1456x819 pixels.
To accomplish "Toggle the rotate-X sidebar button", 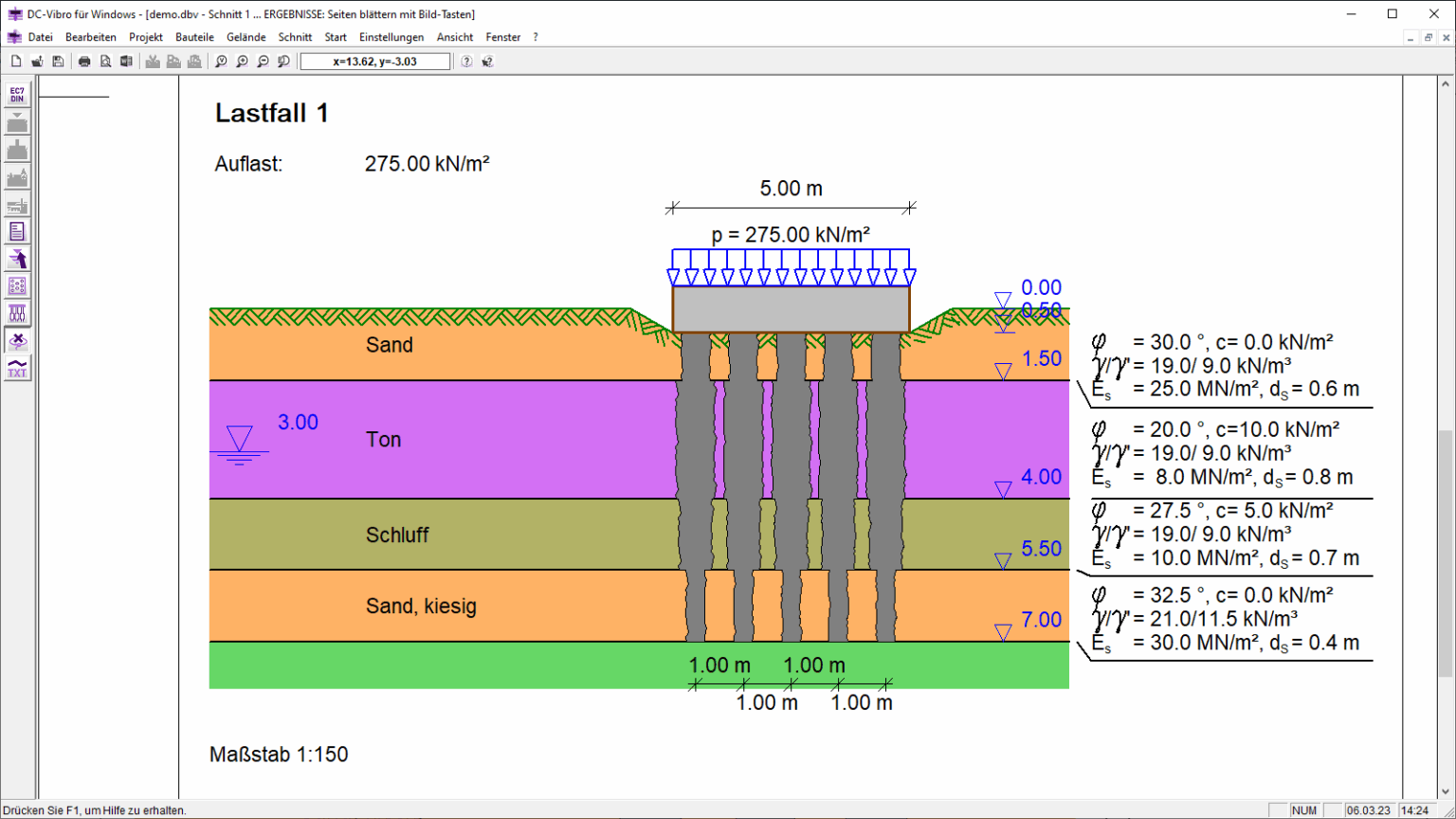I will 17,341.
